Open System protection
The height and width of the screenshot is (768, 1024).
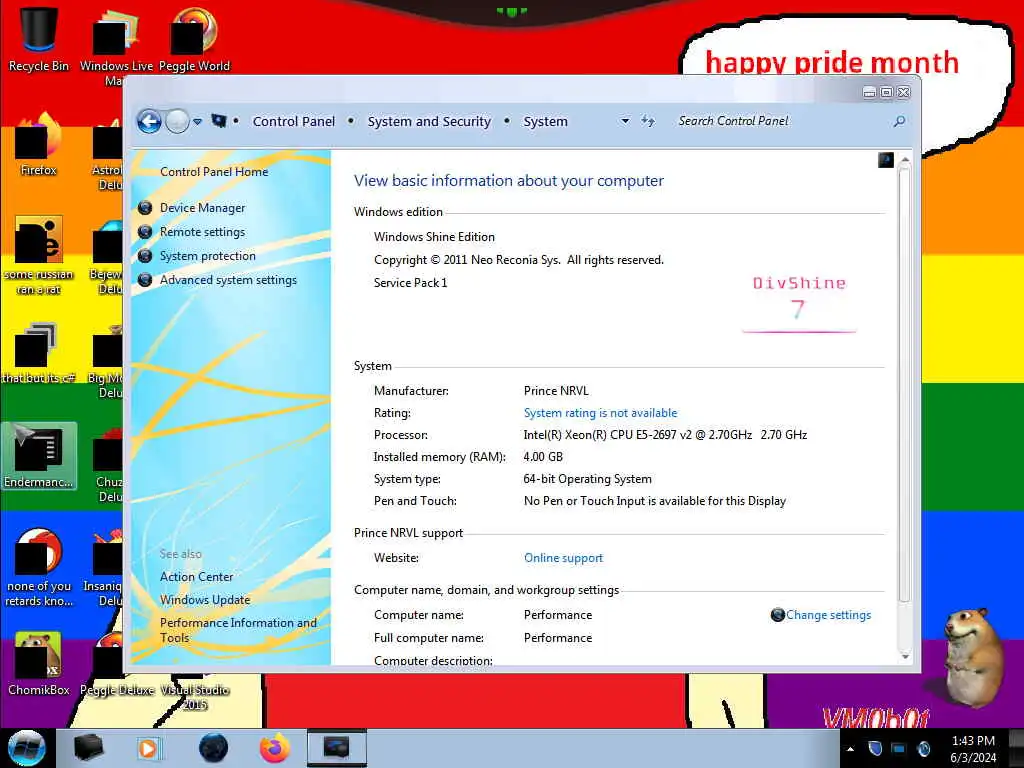208,256
